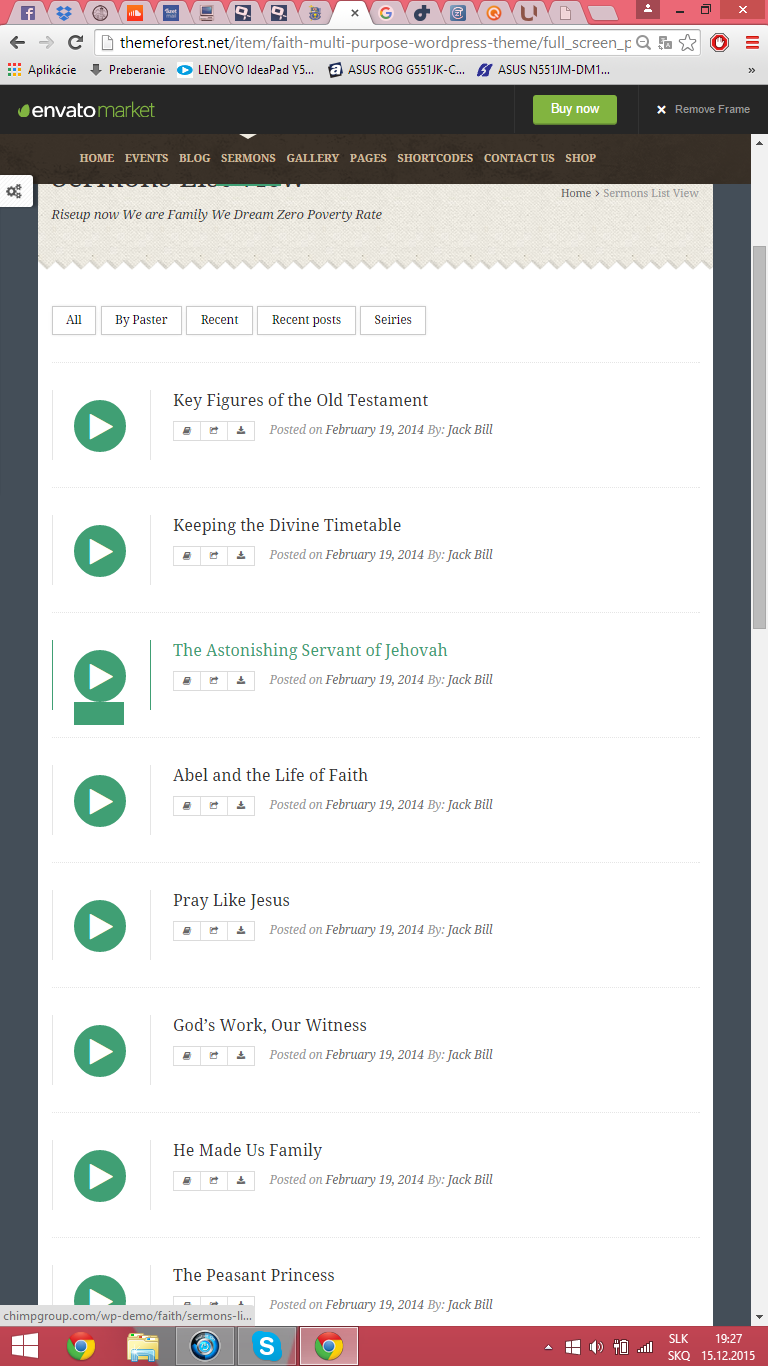Expand the bookmarks bar overflow chevron
The image size is (768, 1366).
751,70
